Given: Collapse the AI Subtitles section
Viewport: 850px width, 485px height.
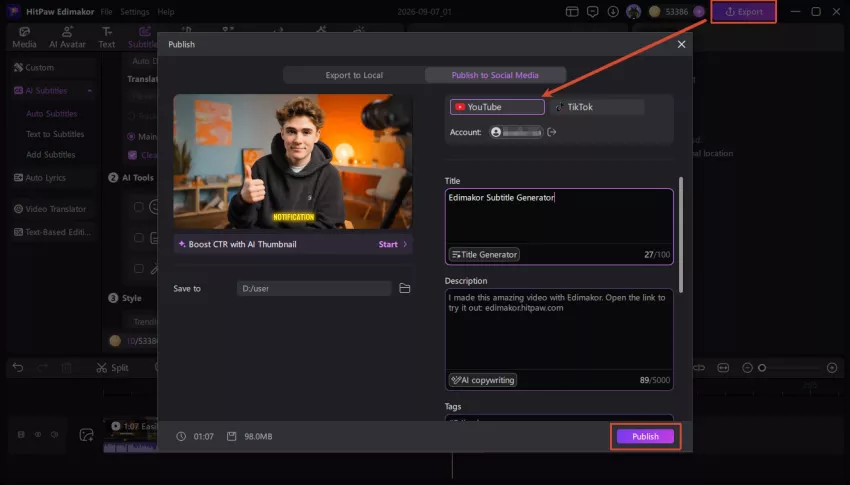Looking at the screenshot, I should (x=89, y=91).
